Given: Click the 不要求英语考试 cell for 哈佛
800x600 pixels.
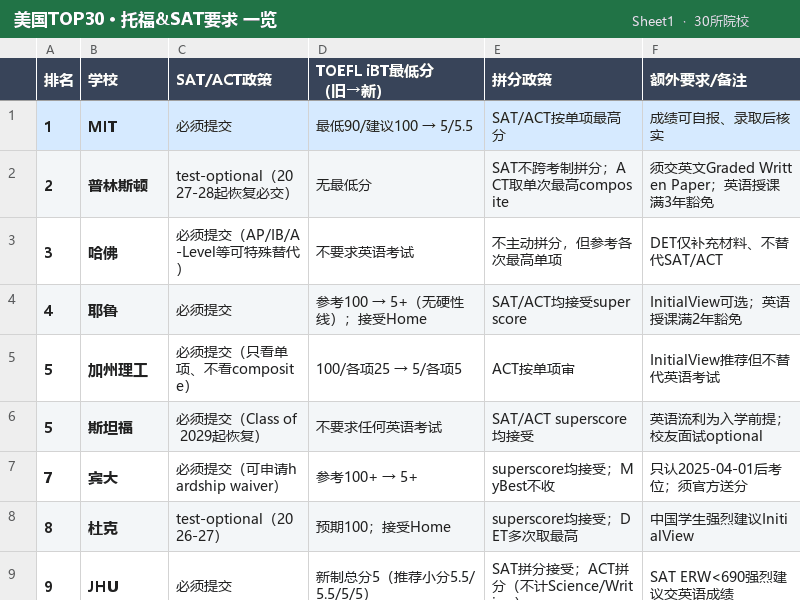Looking at the screenshot, I should point(396,252).
